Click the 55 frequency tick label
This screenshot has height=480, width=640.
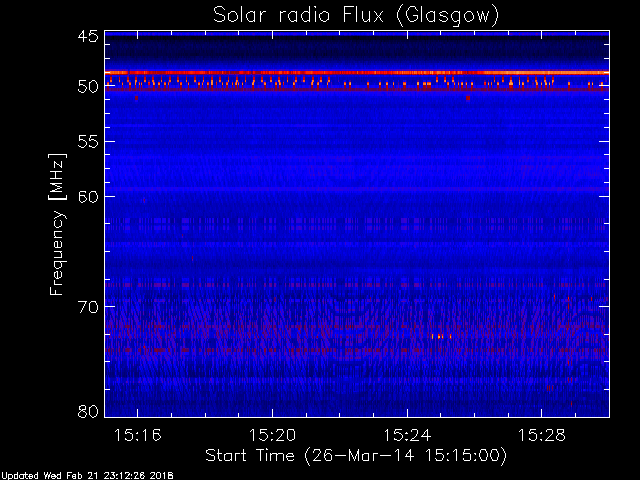(x=88, y=142)
